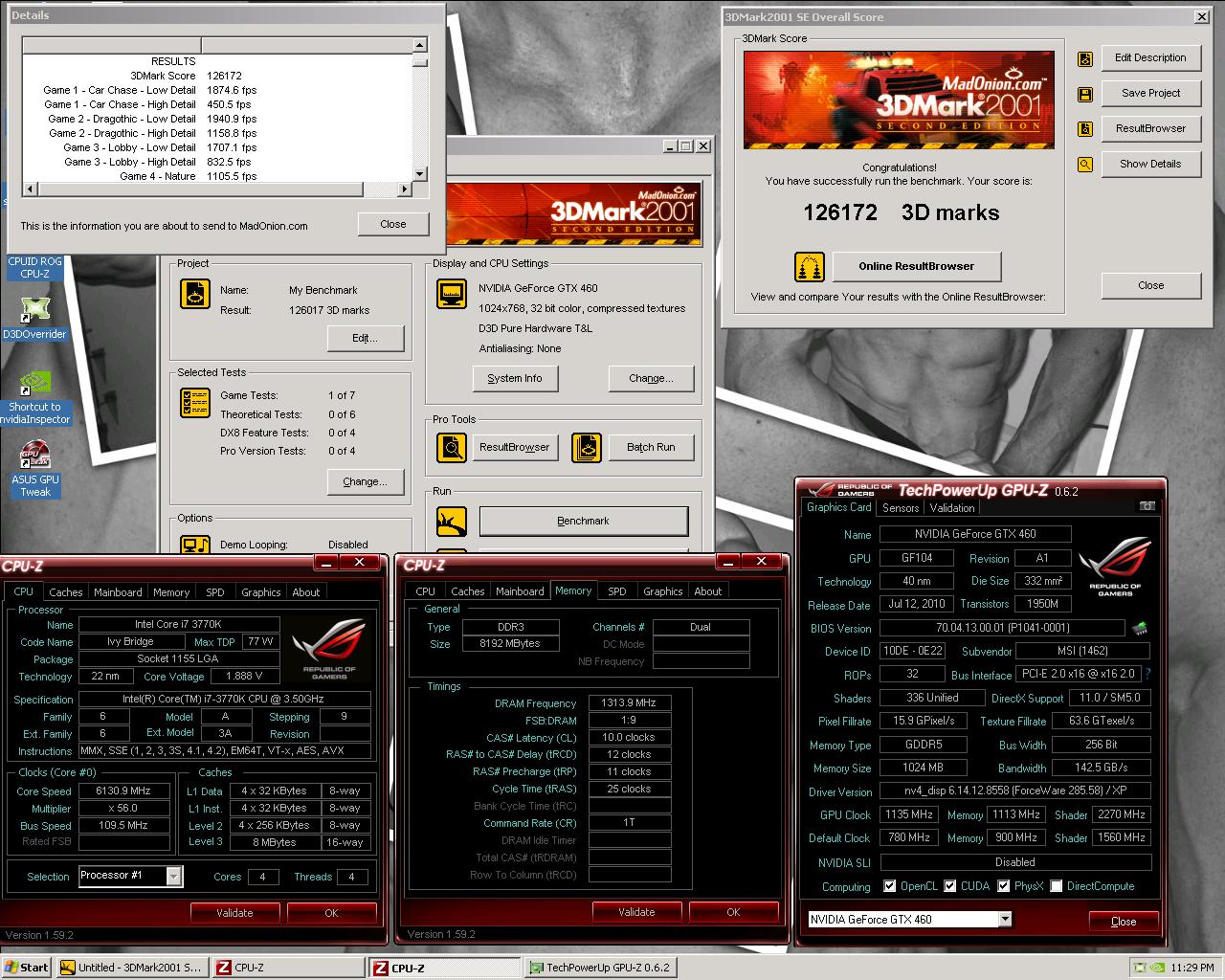Select the Game 4 - Nature results row
This screenshot has width=1225, height=980.
[x=217, y=176]
